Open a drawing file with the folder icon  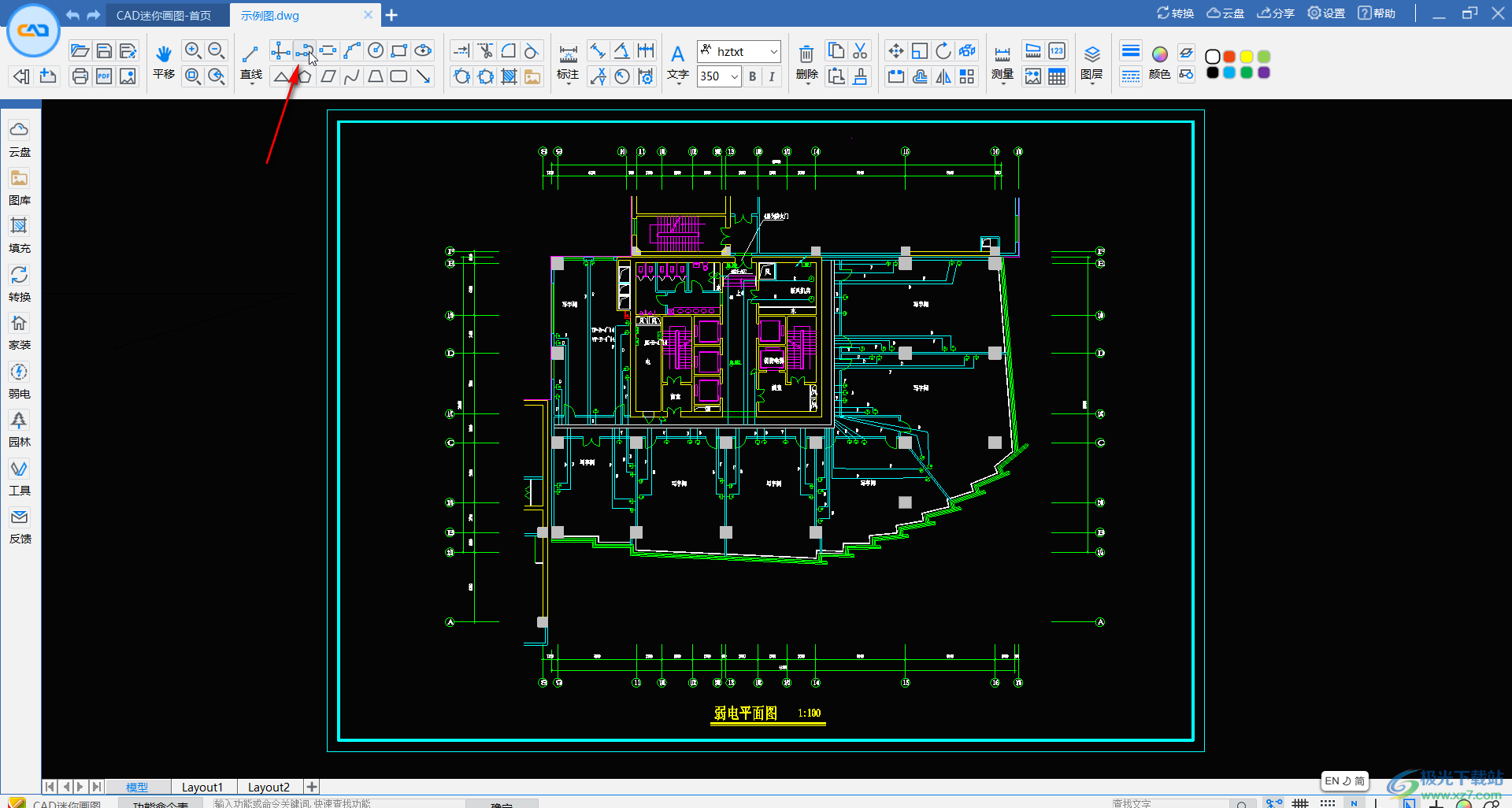point(80,51)
